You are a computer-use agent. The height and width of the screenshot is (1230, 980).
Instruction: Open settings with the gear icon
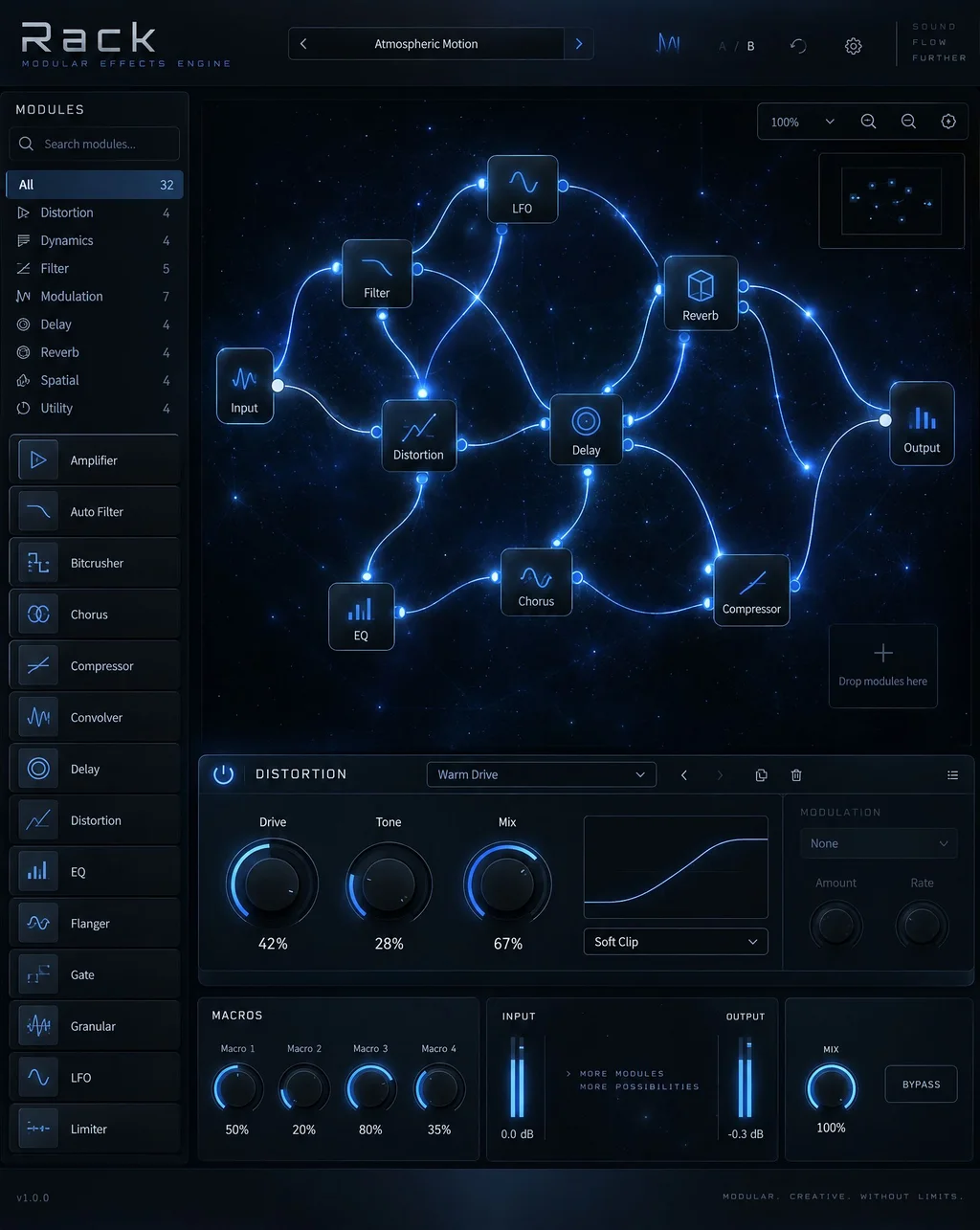pos(853,46)
